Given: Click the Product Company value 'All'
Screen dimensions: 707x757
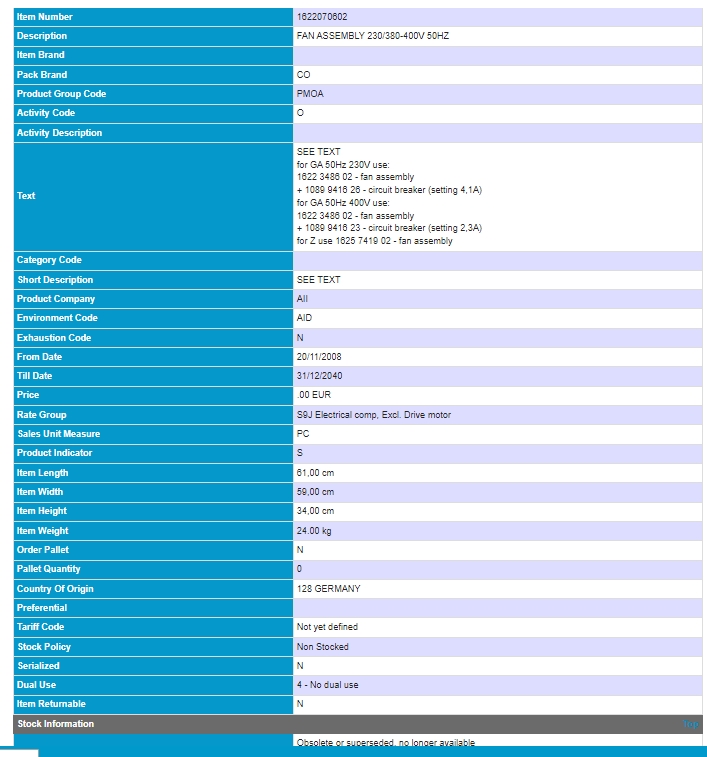Looking at the screenshot, I should 302,299.
